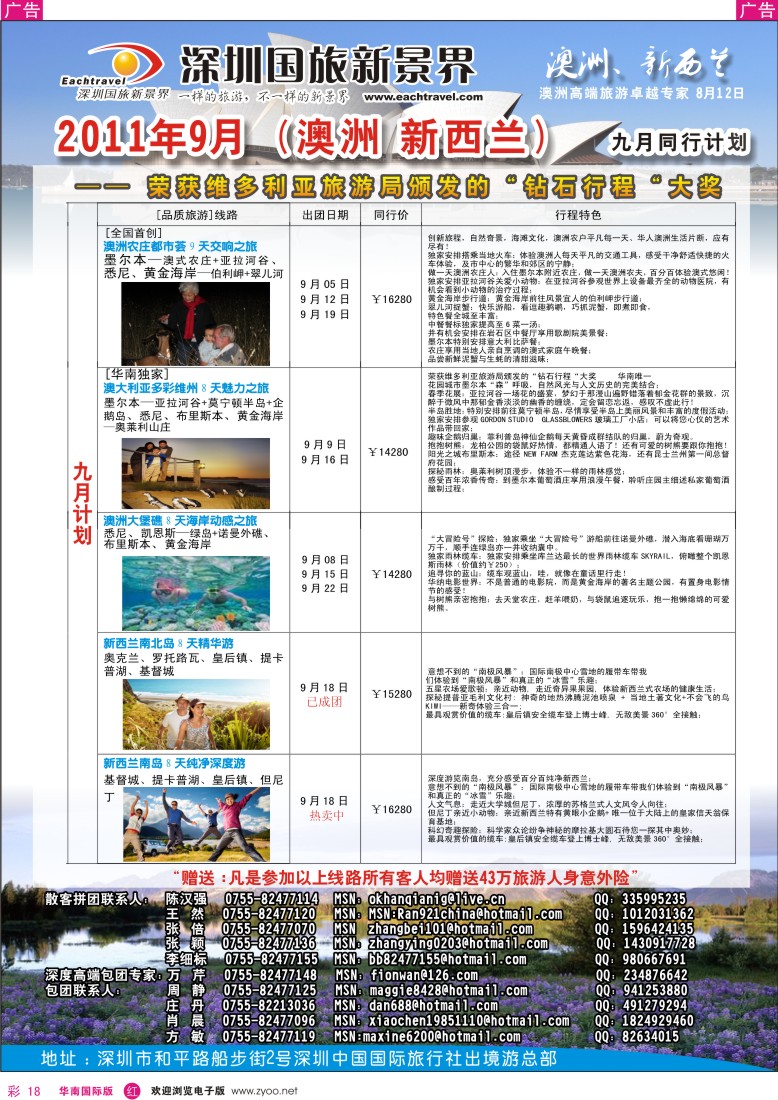The width and height of the screenshot is (778, 1100).
Task: Select the departure date 9月05日
Action: [324, 284]
